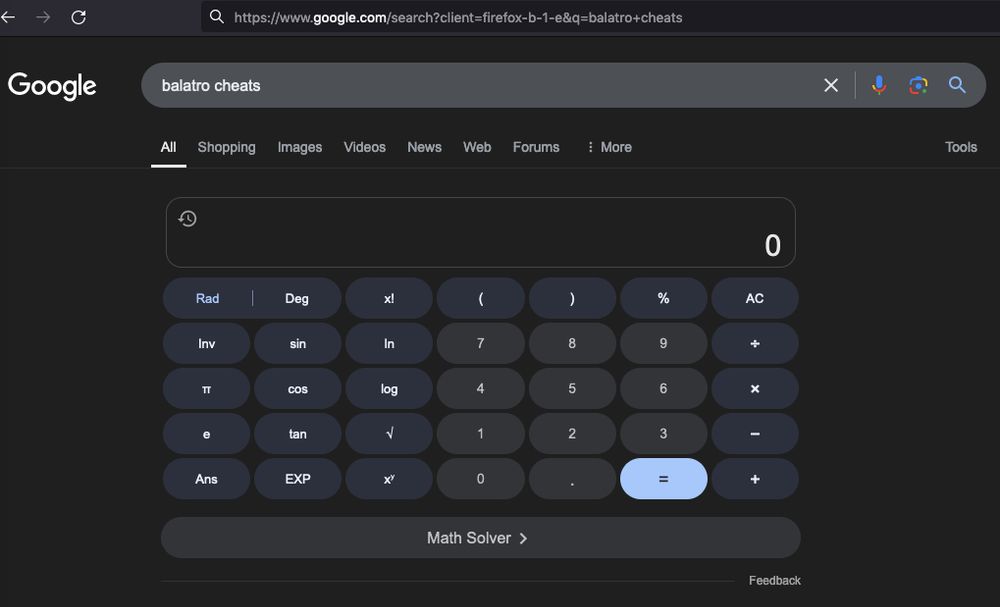Go back using the browser back arrow
1000x607 pixels.
coord(8,17)
